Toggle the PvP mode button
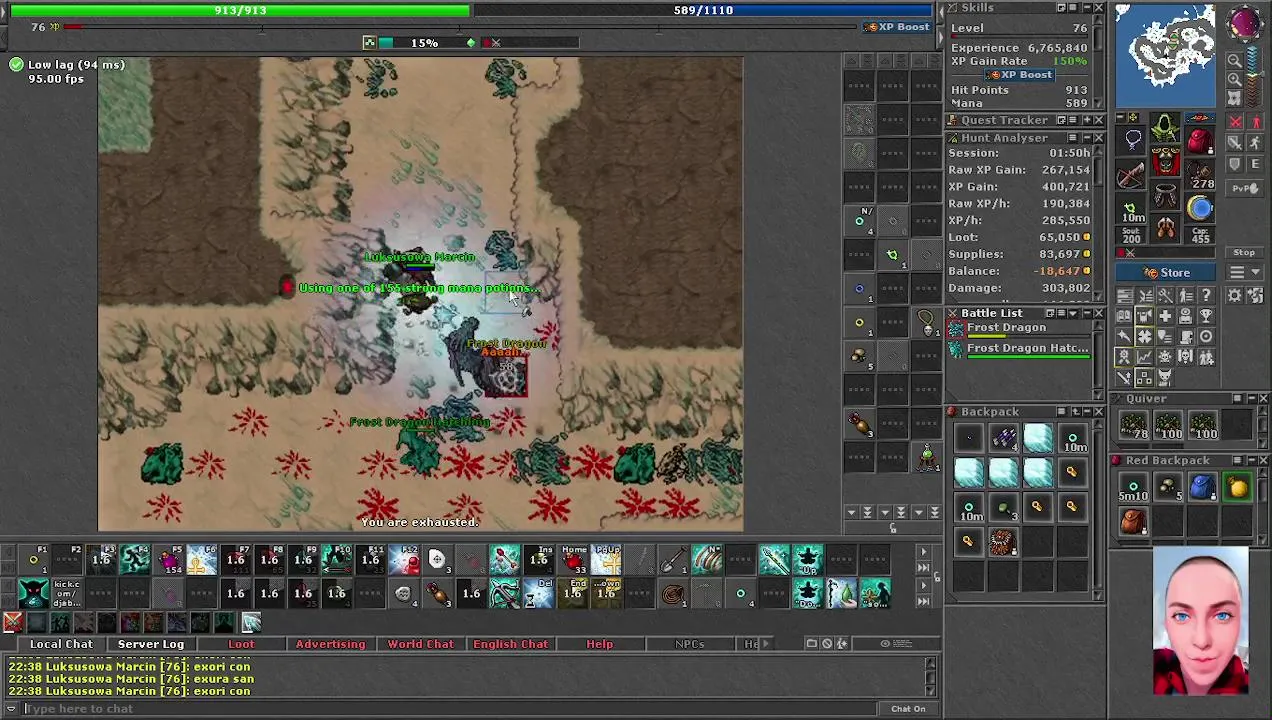This screenshot has width=1272, height=720. click(1244, 188)
